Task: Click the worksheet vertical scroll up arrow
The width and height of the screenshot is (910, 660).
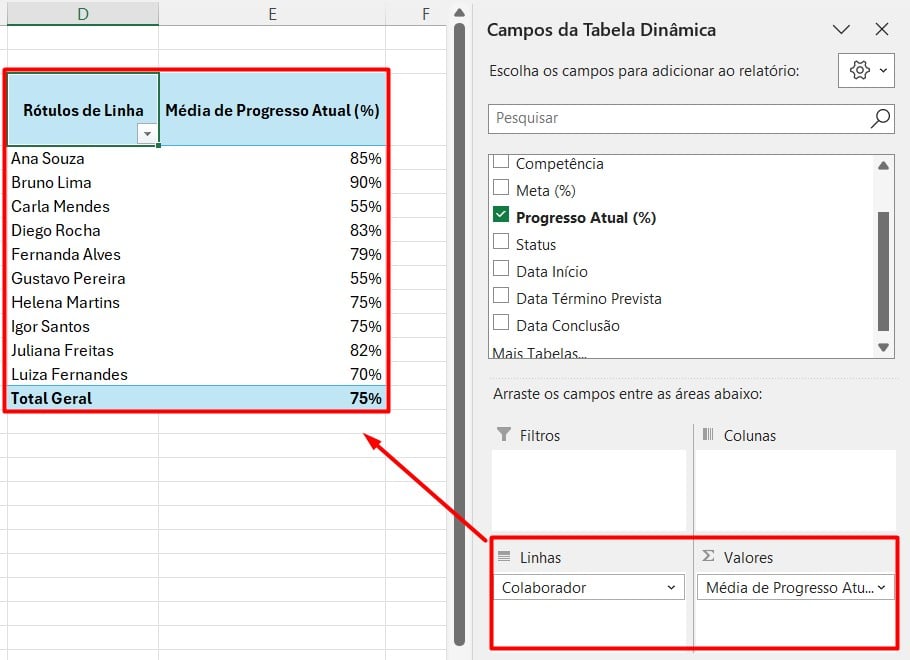Action: [x=459, y=12]
